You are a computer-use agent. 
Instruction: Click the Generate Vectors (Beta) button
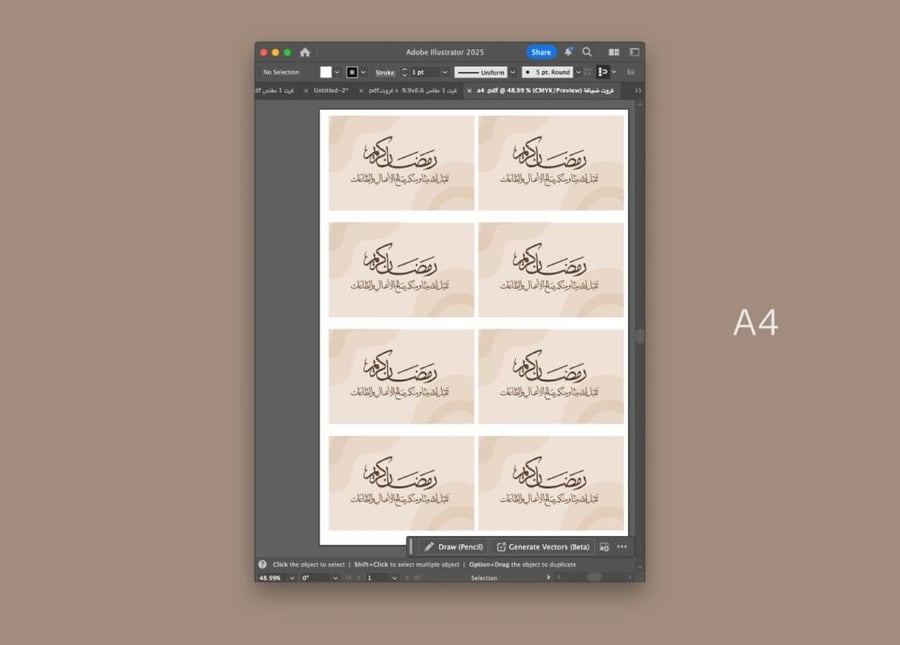tap(543, 547)
